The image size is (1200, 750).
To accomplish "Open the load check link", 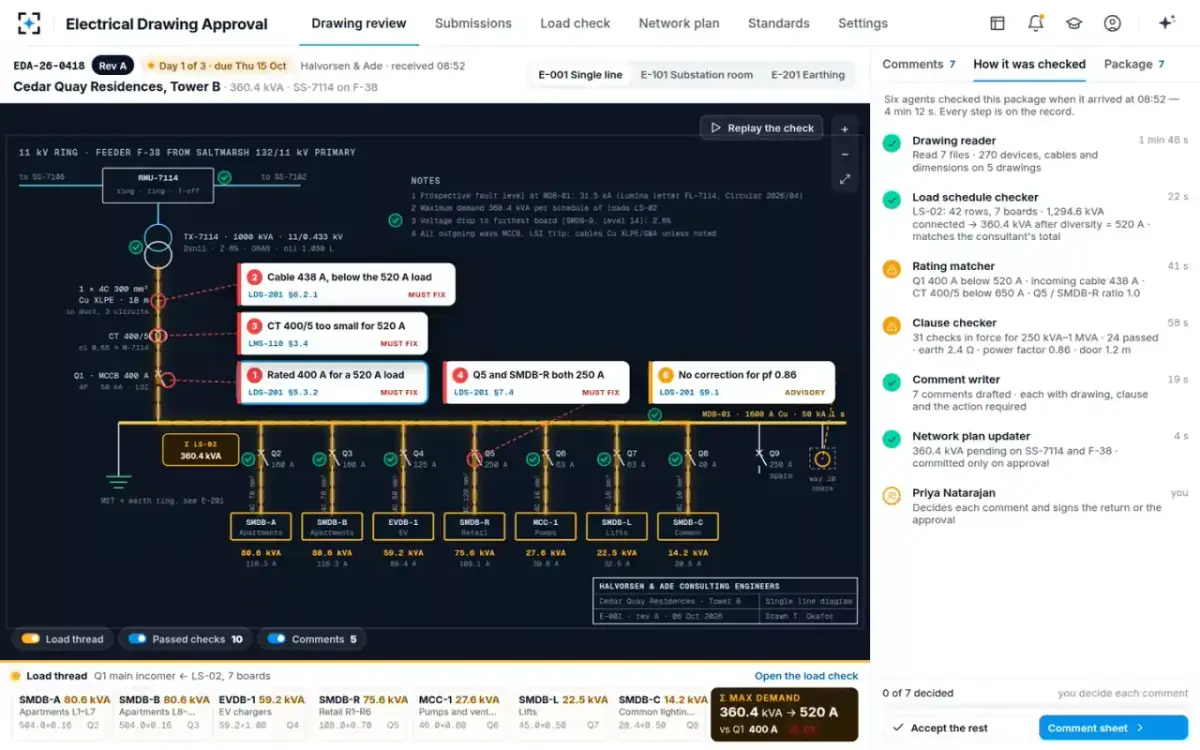I will click(x=806, y=676).
